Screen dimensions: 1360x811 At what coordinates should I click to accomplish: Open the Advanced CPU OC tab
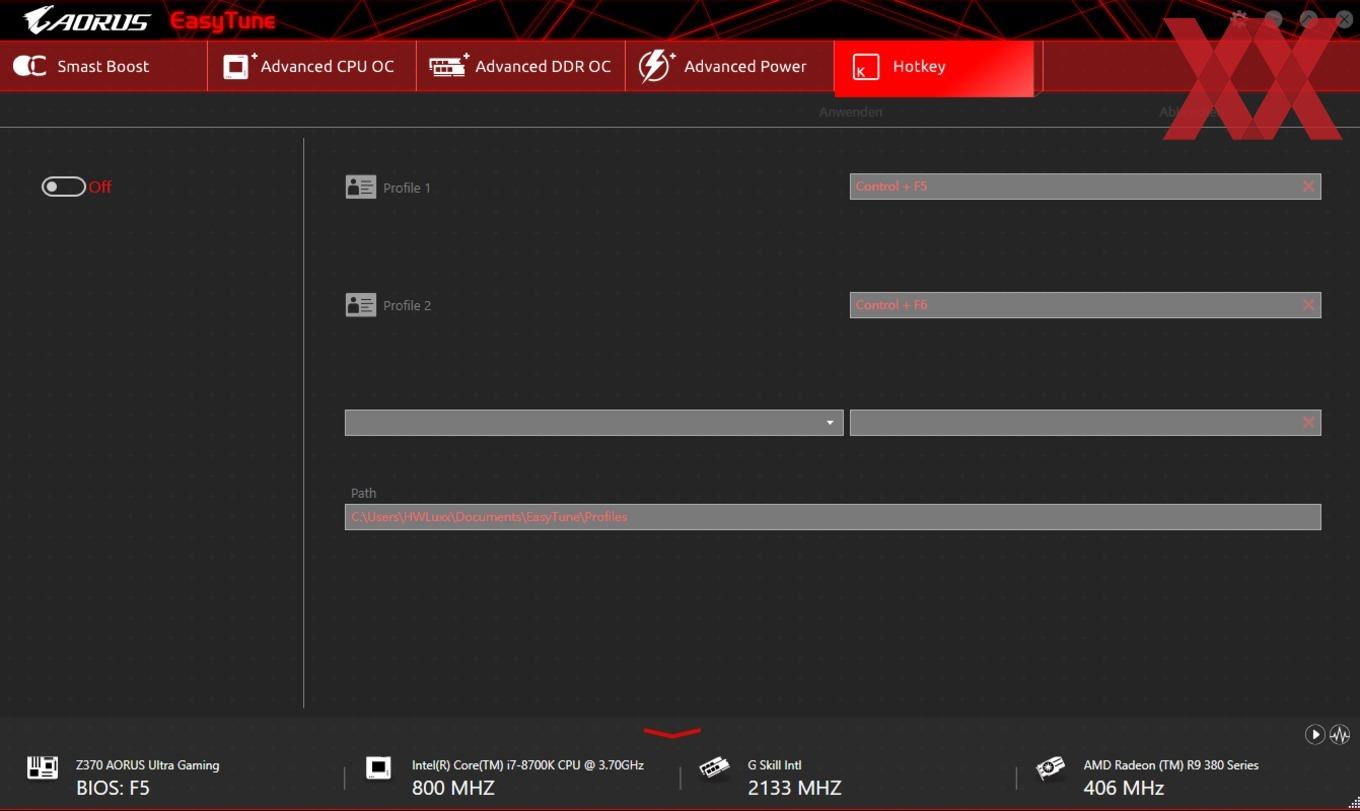tap(312, 66)
